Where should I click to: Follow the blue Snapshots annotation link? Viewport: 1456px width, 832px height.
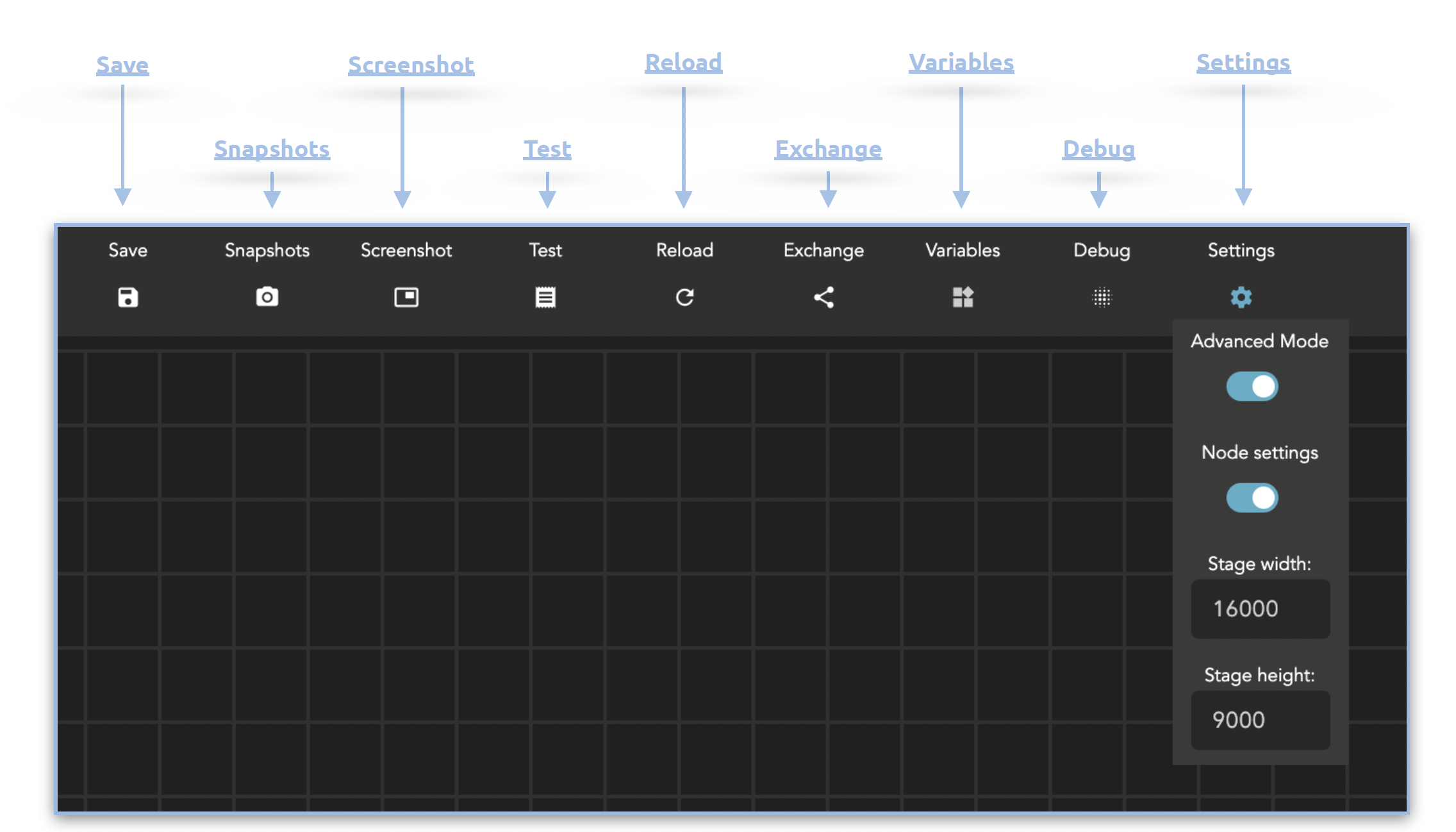tap(272, 149)
